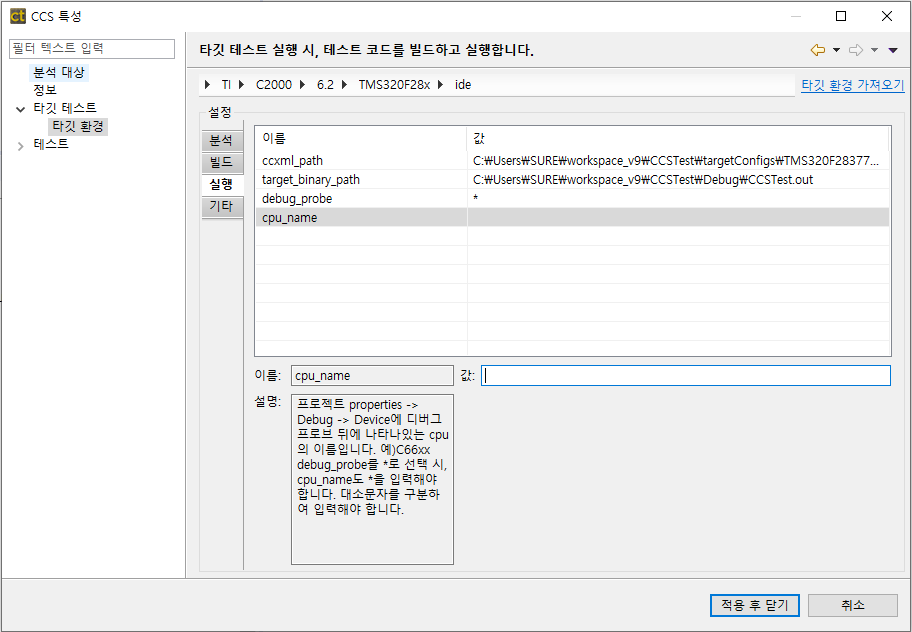The width and height of the screenshot is (912, 632).
Task: Click the 이름 column header
Action: click(361, 138)
